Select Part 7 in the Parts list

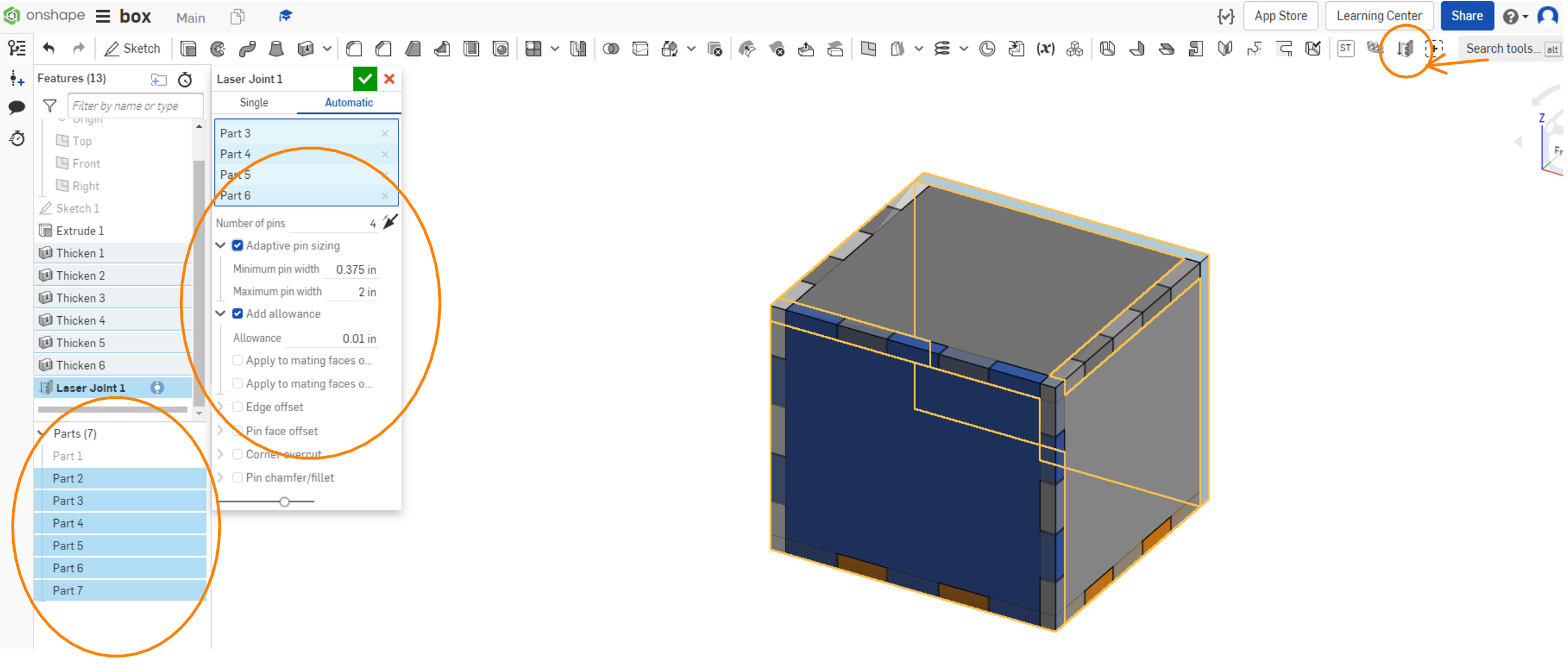coord(121,590)
